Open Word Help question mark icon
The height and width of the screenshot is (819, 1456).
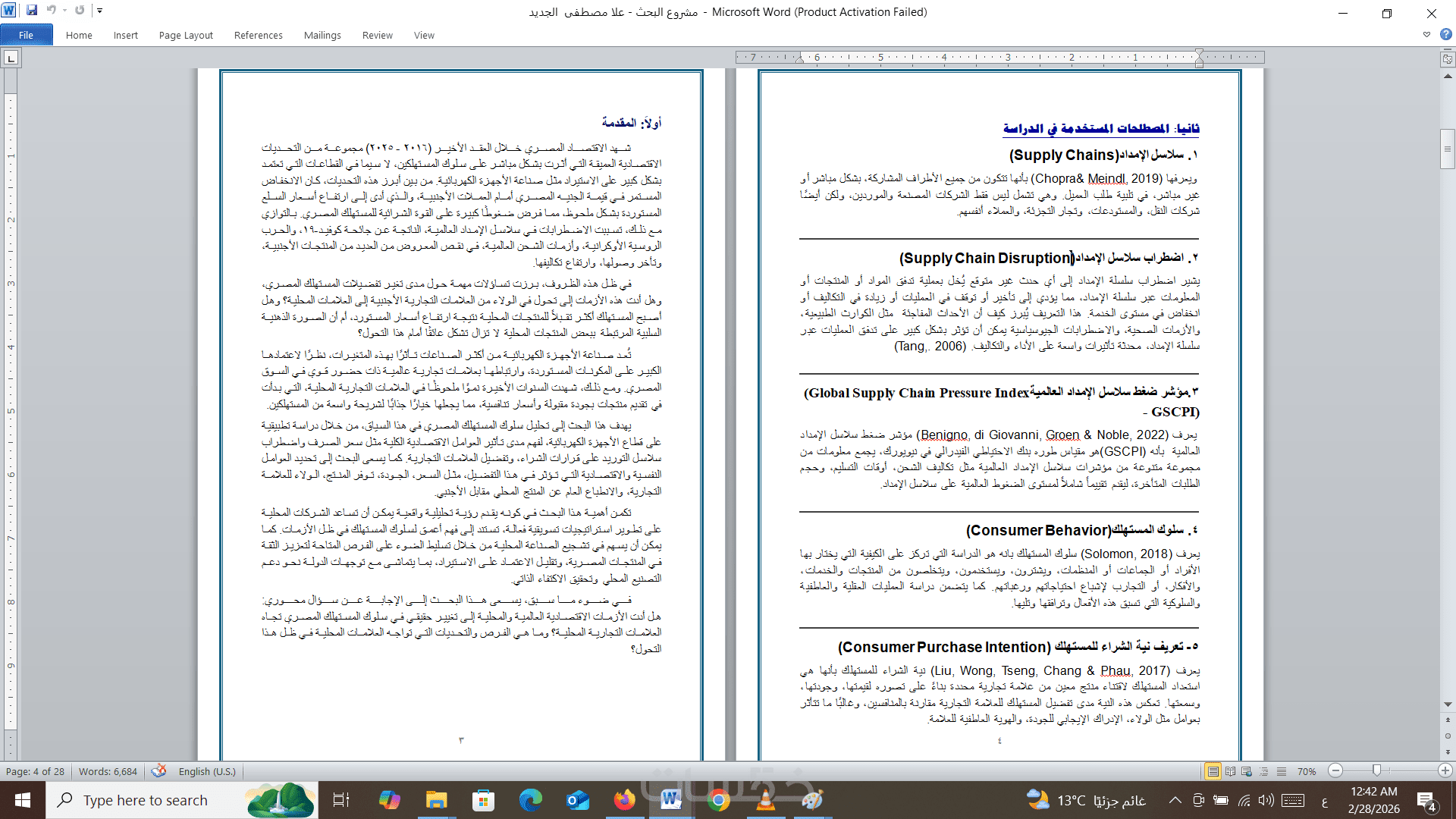tap(1445, 34)
